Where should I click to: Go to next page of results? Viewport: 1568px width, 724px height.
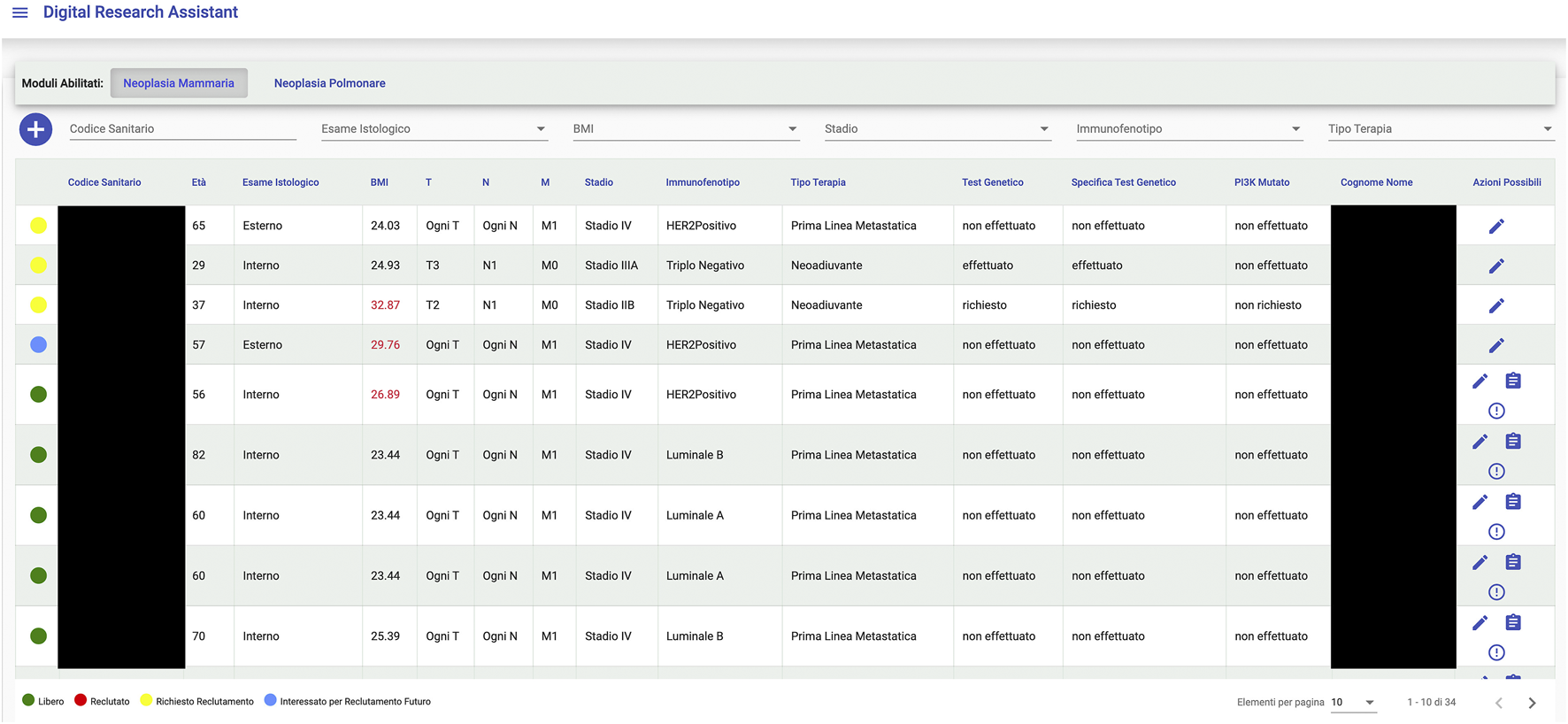(1531, 703)
